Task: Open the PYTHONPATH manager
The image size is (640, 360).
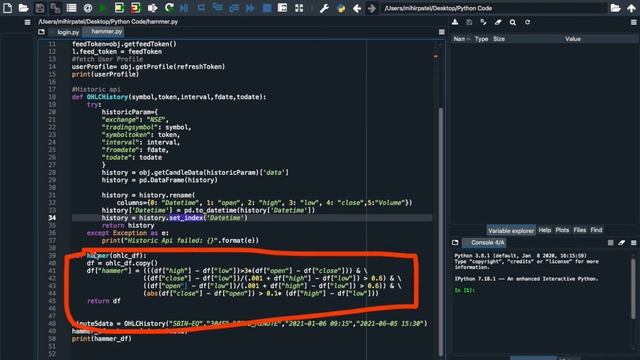Action: tap(341, 8)
